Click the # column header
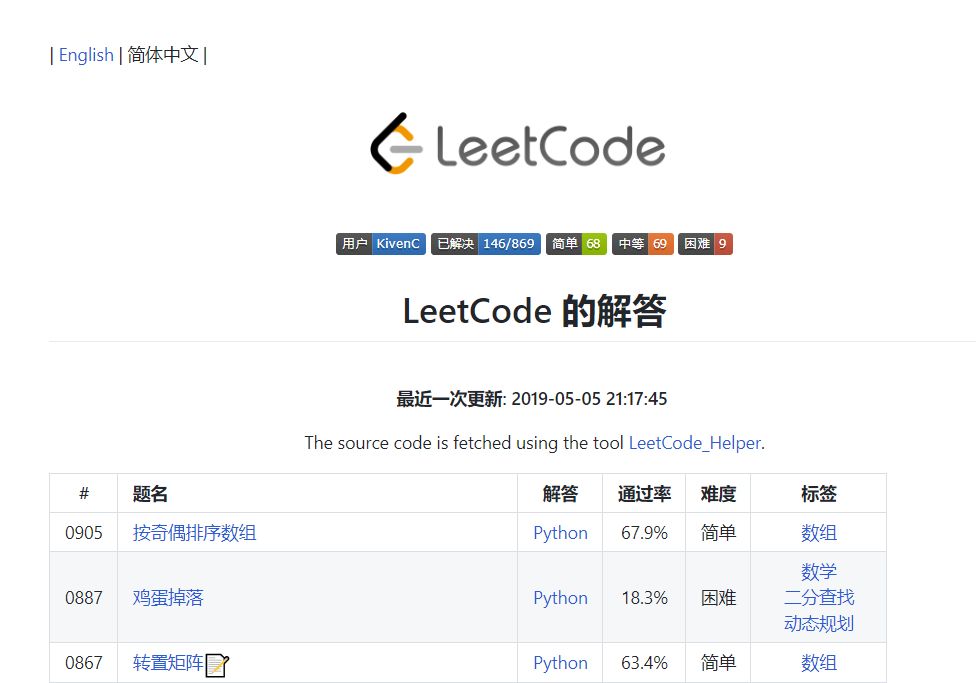Image resolution: width=976 pixels, height=683 pixels. point(84,494)
